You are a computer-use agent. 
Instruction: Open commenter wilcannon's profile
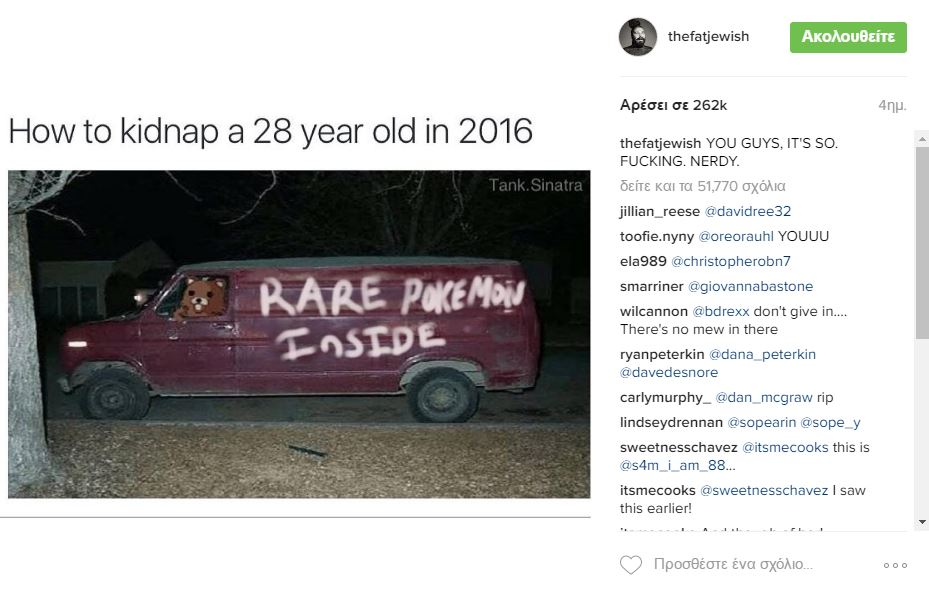click(x=653, y=311)
